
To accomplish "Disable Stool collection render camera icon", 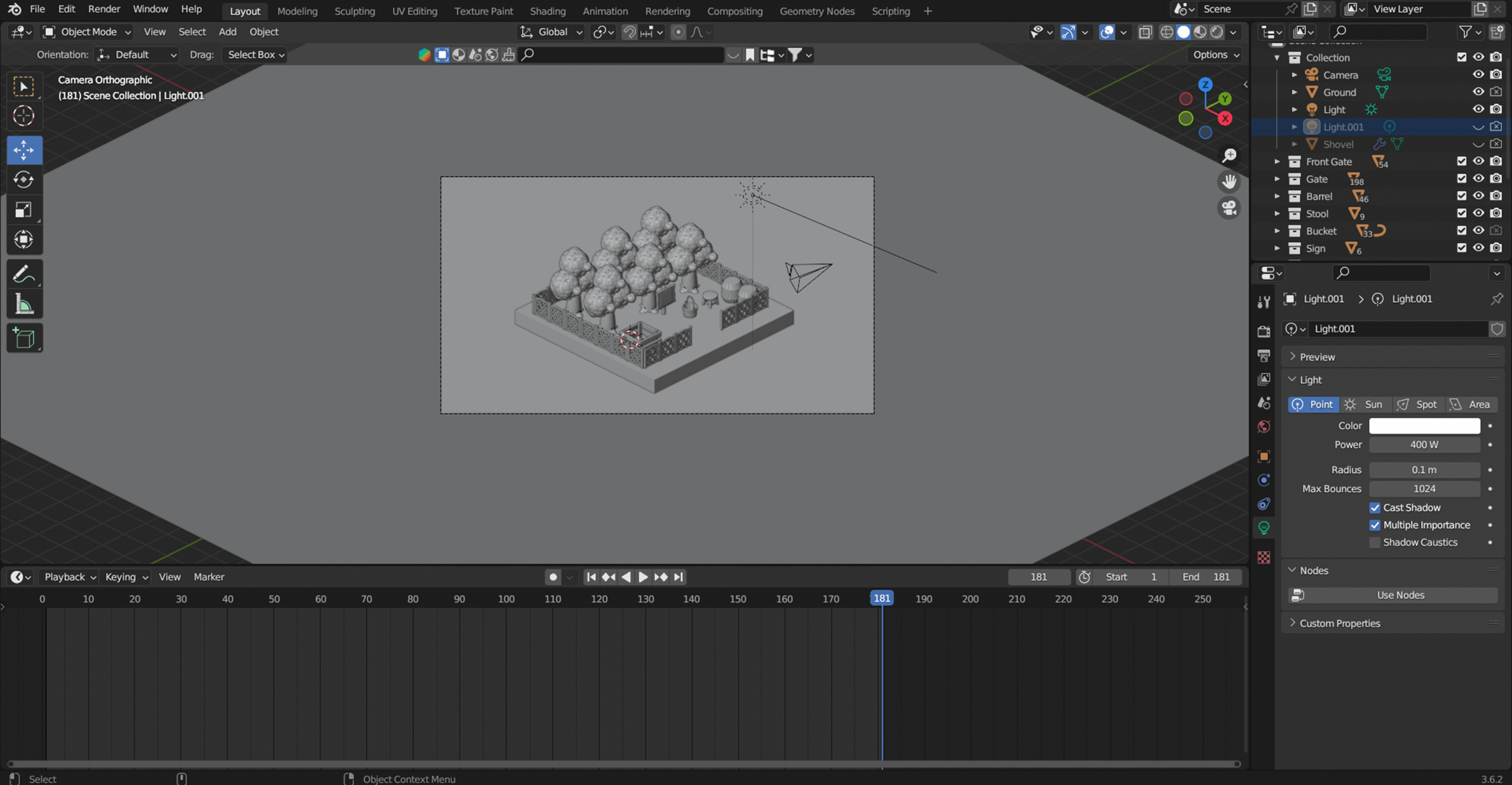I will (x=1496, y=213).
